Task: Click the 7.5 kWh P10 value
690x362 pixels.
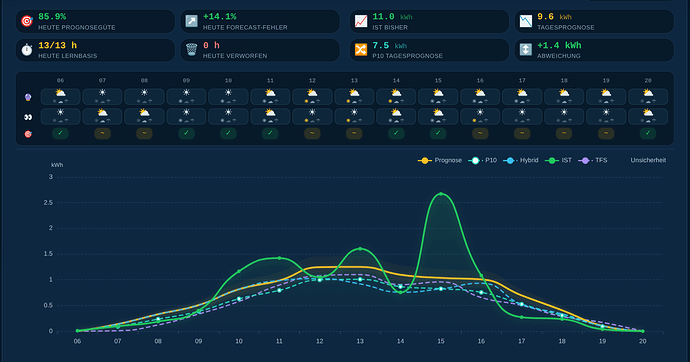Action: 389,45
